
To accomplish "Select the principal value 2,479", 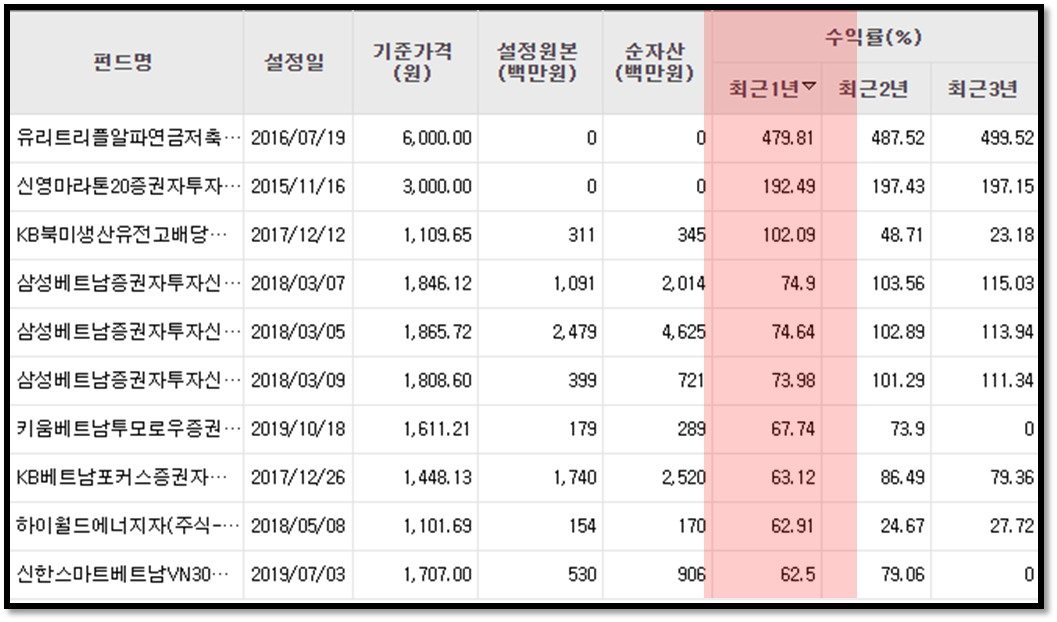I will [574, 332].
